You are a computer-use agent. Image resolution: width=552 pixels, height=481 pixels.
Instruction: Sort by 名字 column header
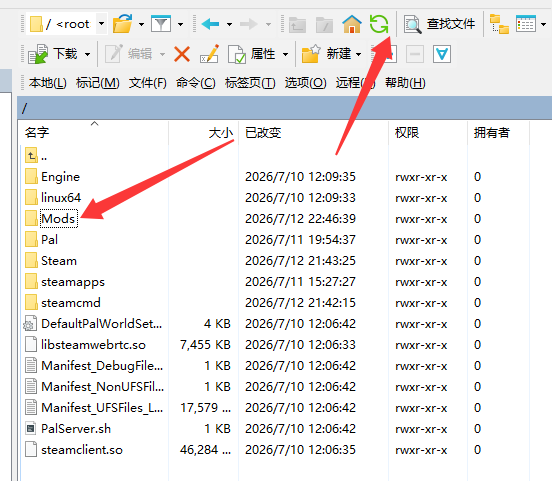click(x=93, y=133)
